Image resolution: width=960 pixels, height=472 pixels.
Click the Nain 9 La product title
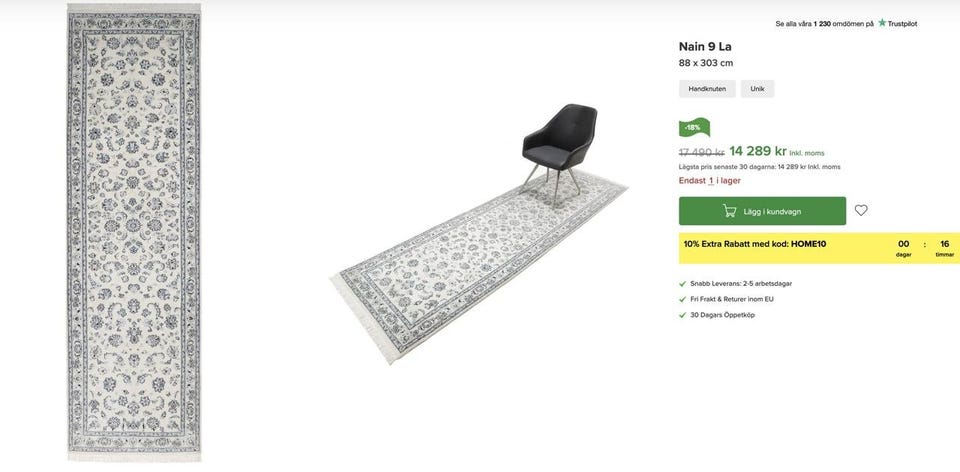tap(705, 47)
